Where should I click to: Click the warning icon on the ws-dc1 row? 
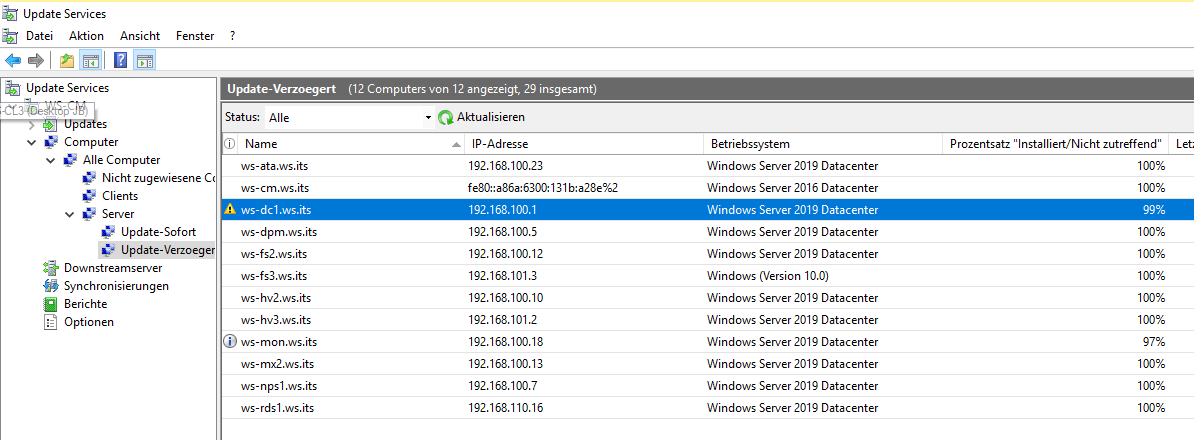230,210
